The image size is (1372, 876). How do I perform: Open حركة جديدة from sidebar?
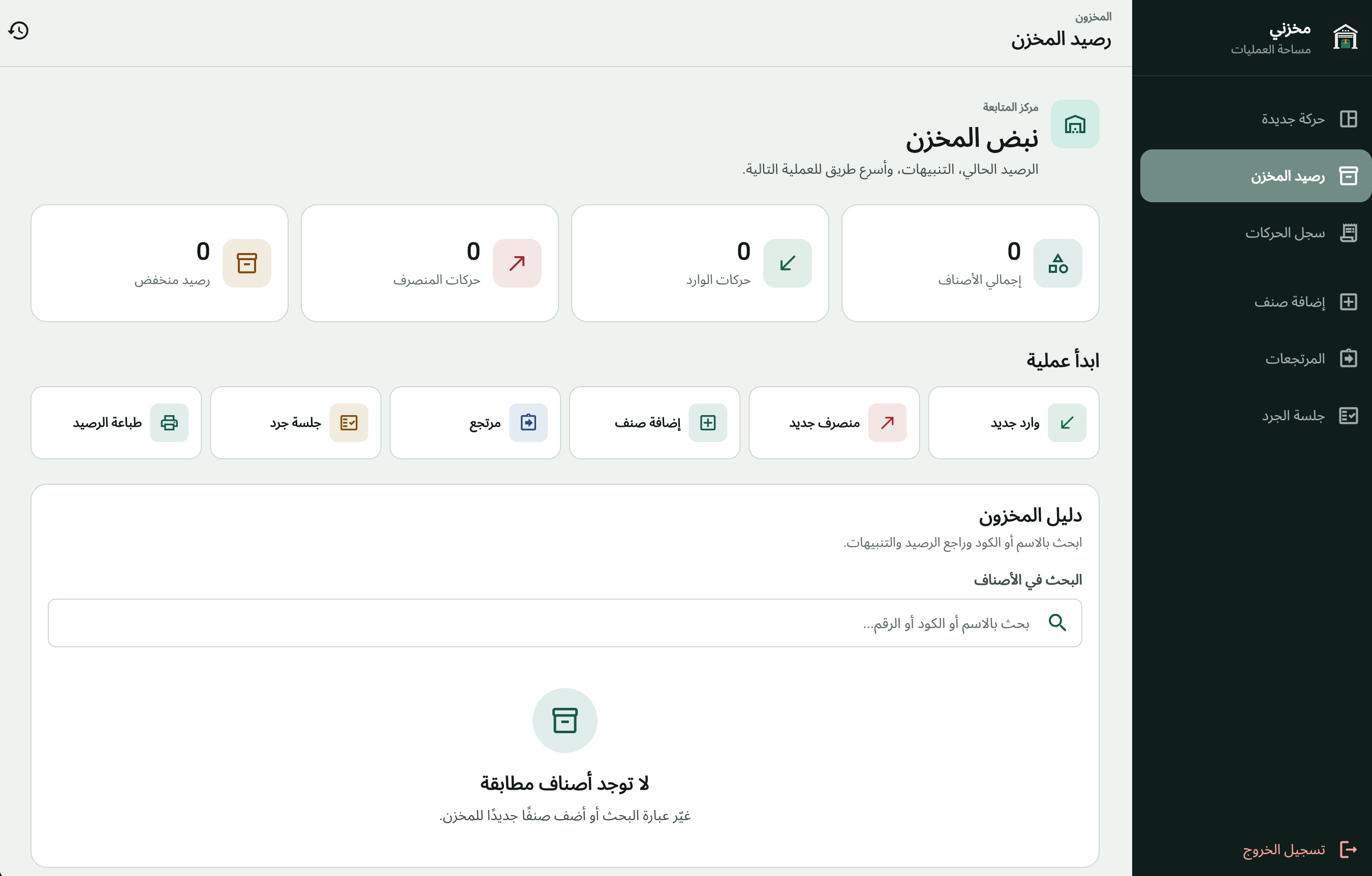point(1255,119)
